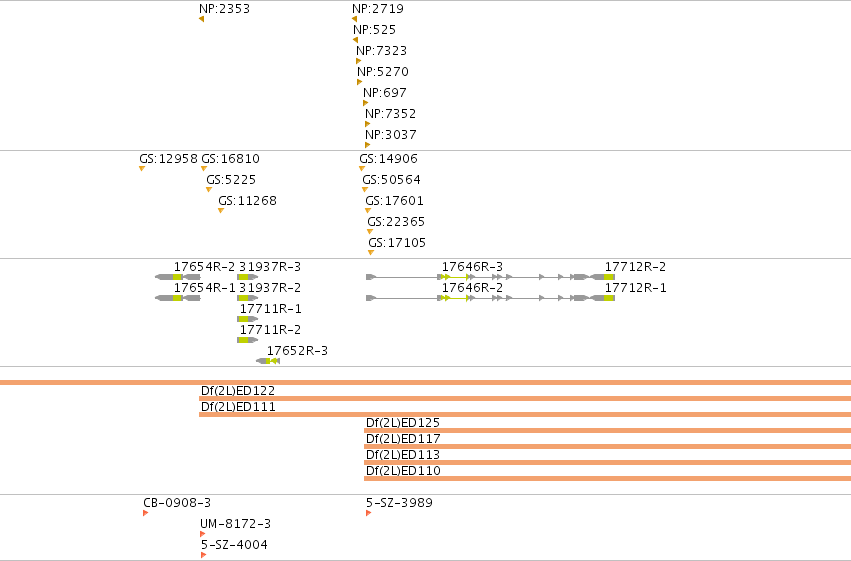Click the GS:12958 insertion triangle
Screen dimensions: 851x561
click(x=142, y=169)
